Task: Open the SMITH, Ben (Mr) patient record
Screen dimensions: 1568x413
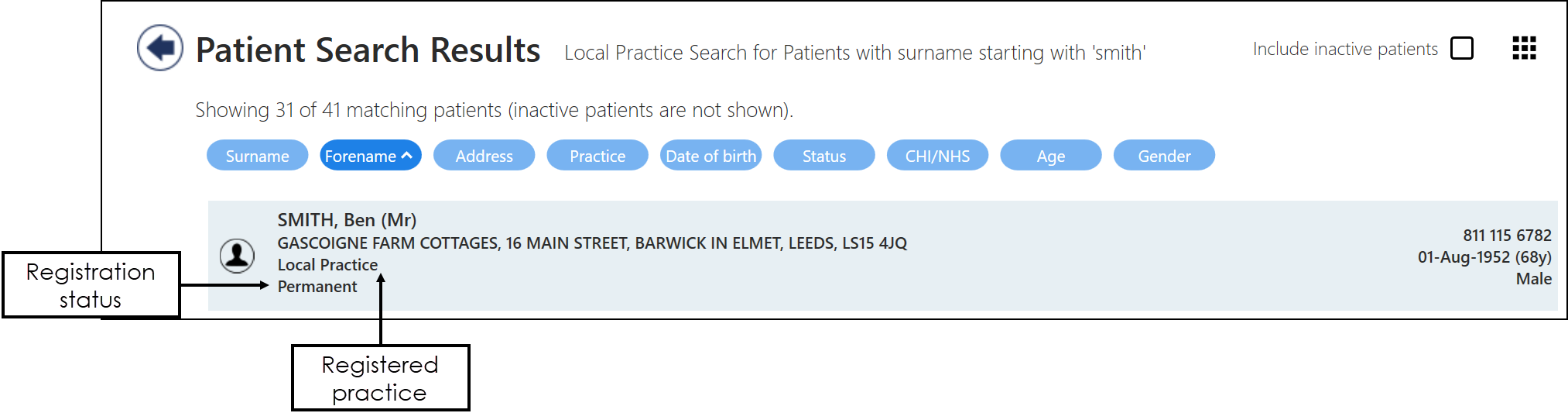Action: coord(347,220)
